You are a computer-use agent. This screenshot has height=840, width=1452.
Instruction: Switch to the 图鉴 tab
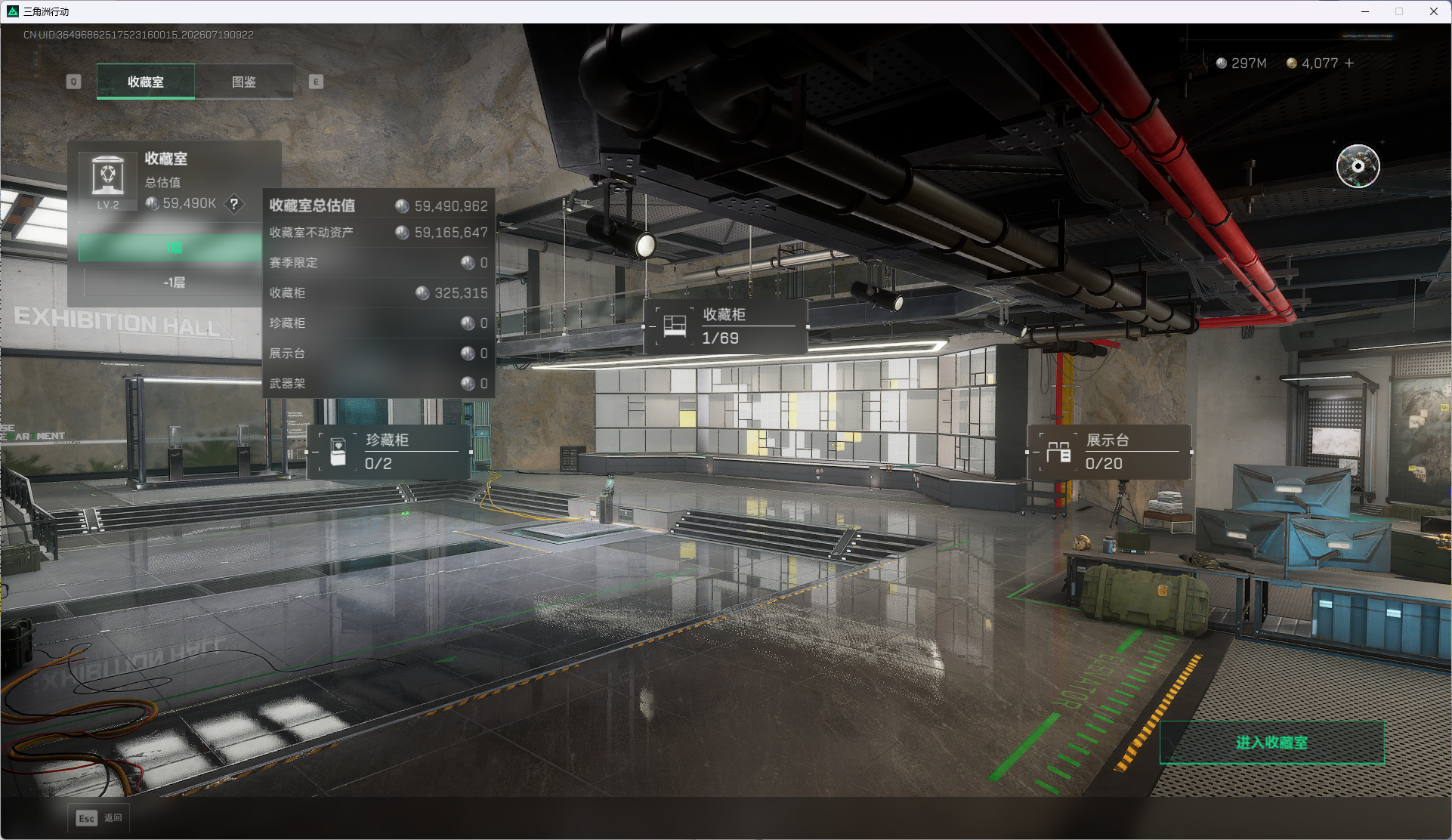[244, 82]
